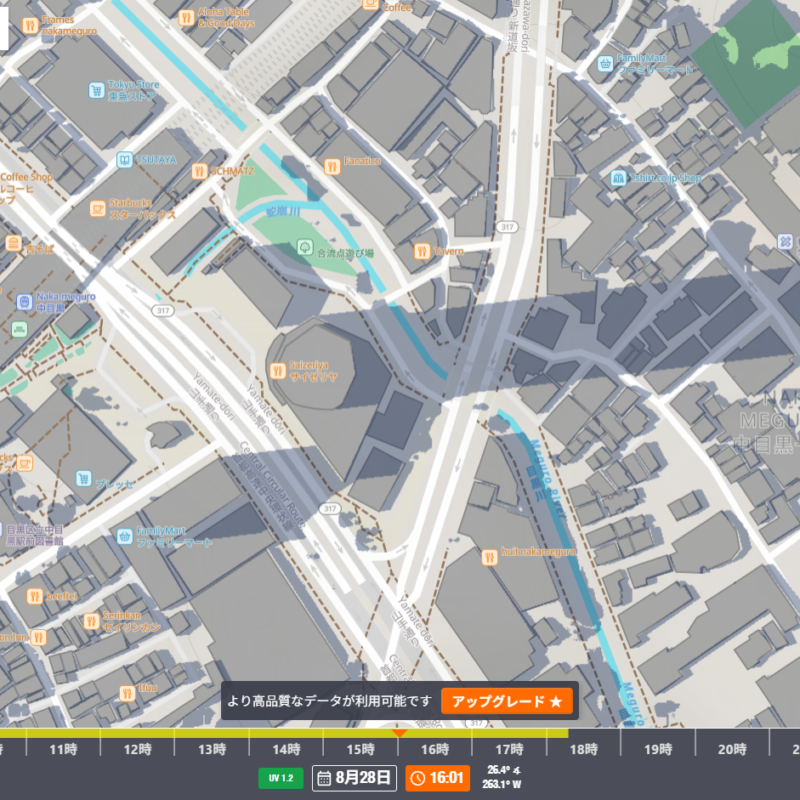Click the Saizeriya restaurant icon
Viewport: 800px width, 800px height.
[278, 370]
